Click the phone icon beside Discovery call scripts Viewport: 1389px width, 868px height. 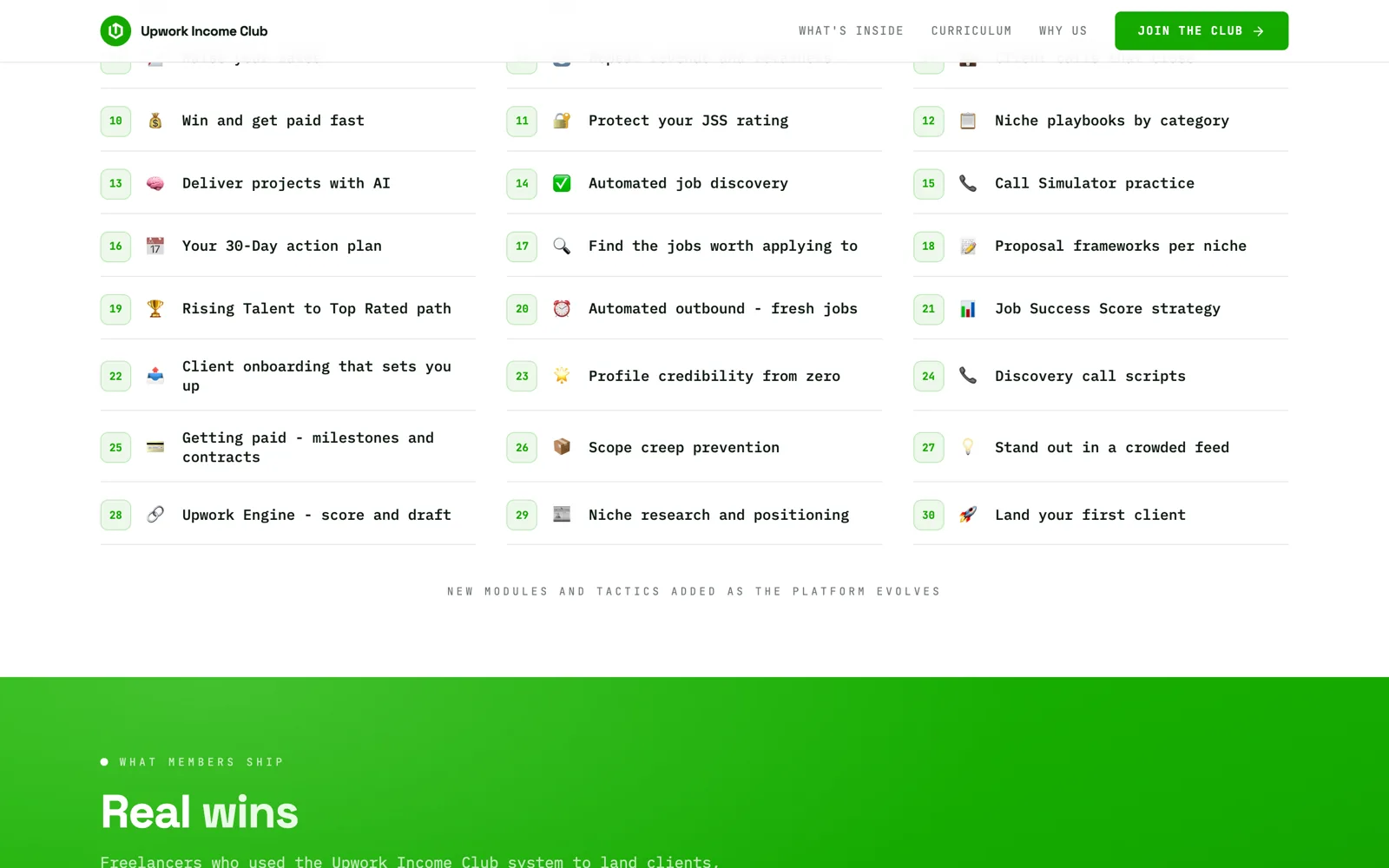(968, 376)
